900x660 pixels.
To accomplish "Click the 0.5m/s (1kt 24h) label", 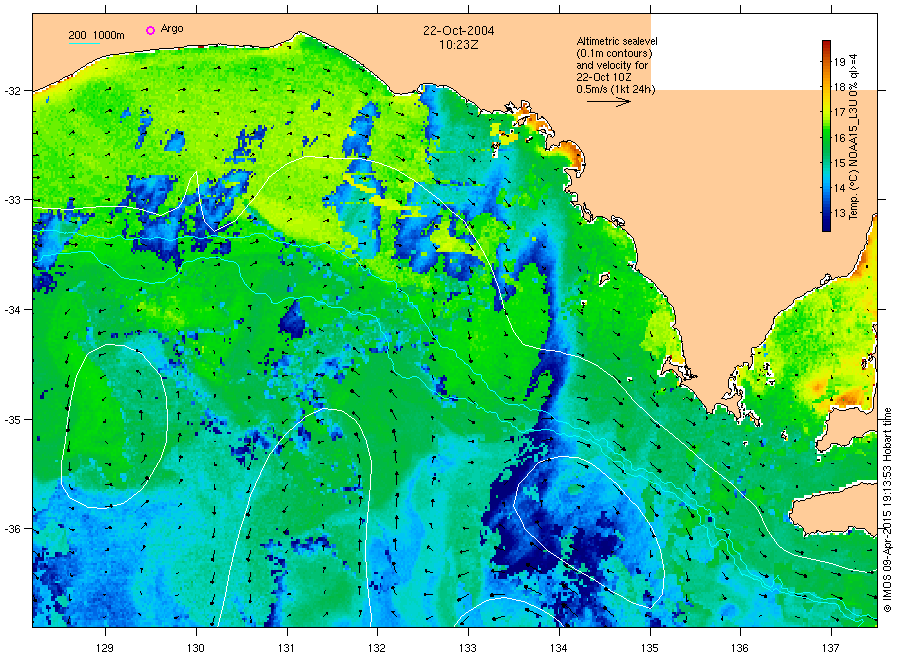I will click(615, 90).
